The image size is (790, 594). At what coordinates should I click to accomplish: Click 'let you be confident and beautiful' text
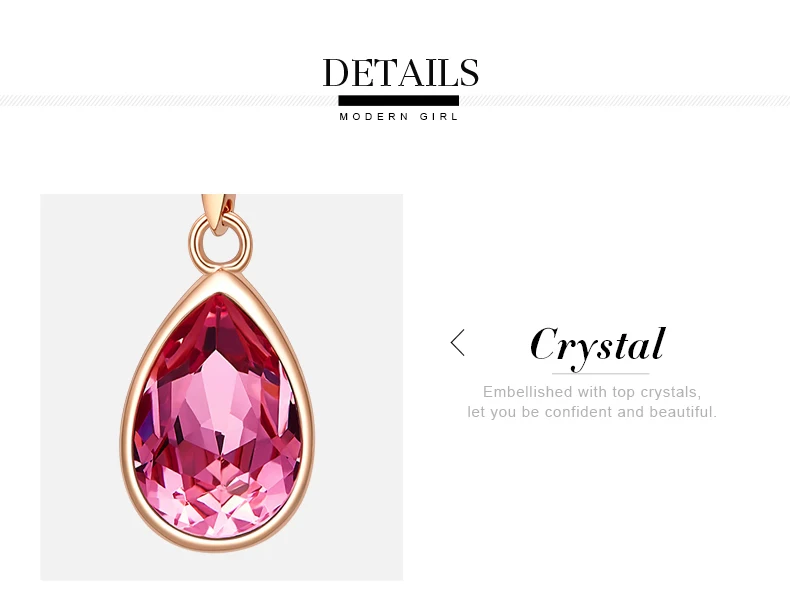(591, 412)
